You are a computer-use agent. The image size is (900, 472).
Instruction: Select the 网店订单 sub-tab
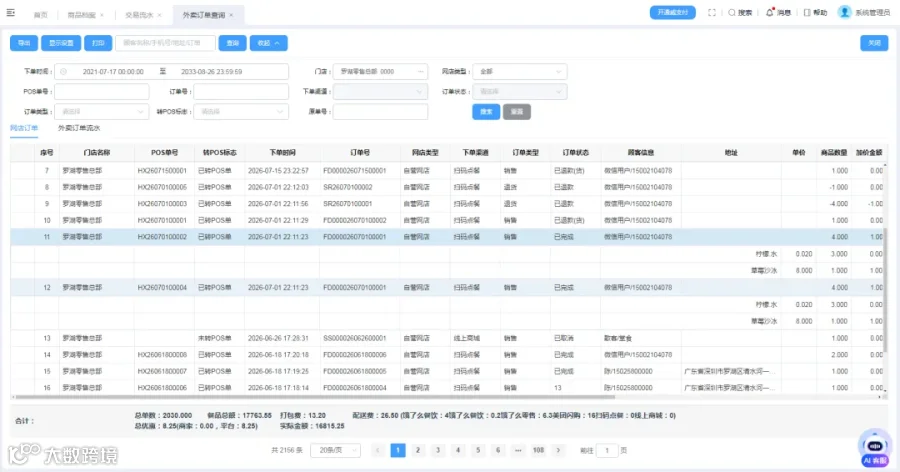click(24, 128)
